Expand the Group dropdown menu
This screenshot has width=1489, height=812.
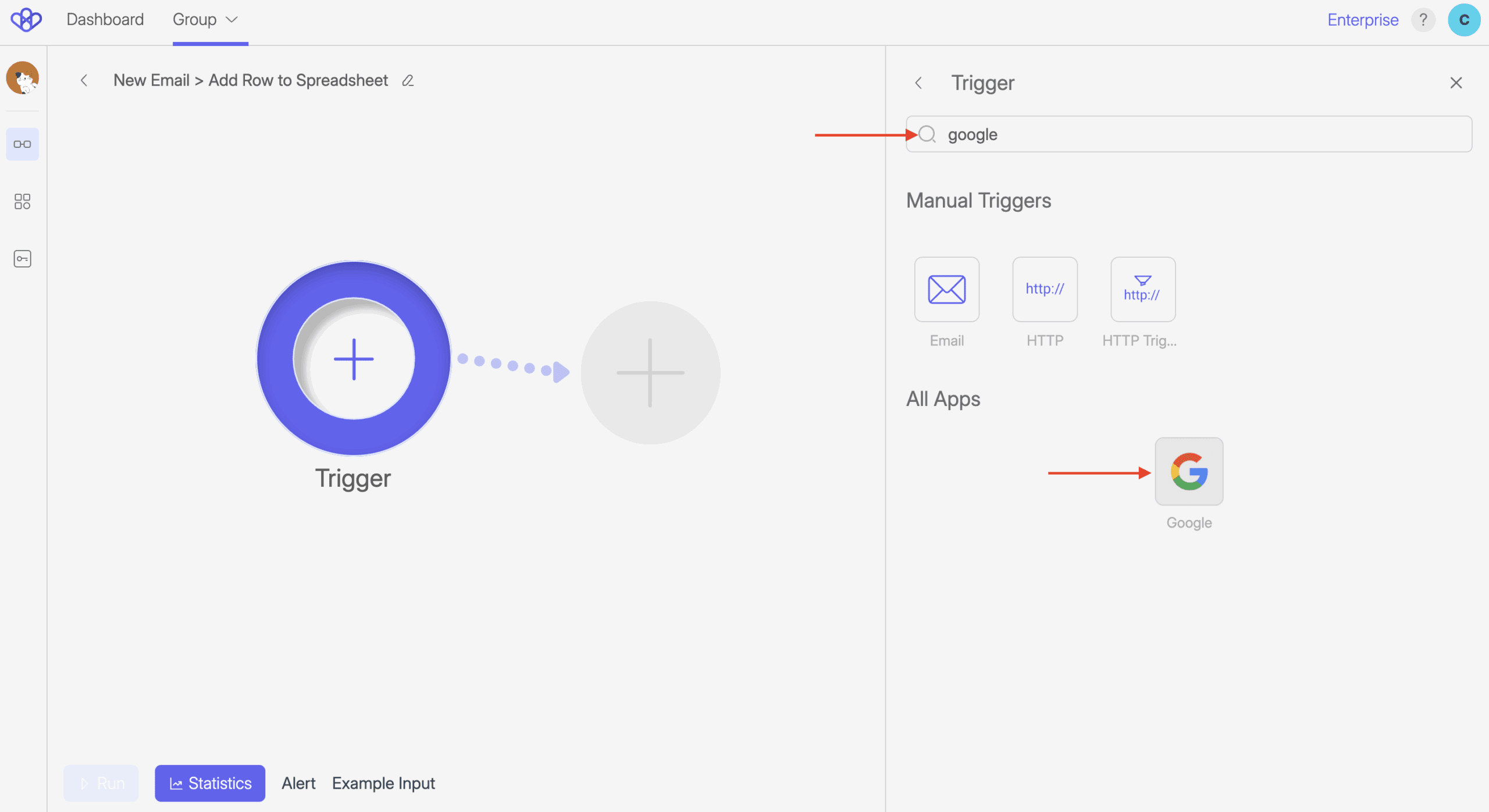205,20
